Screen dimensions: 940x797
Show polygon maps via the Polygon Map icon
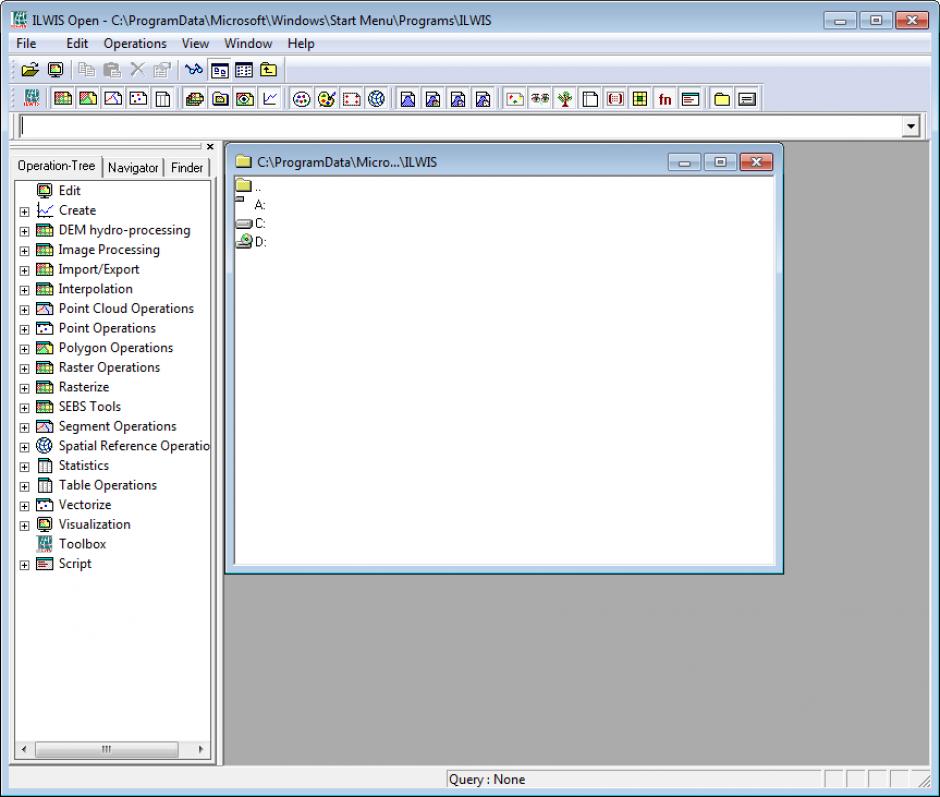pyautogui.click(x=88, y=99)
